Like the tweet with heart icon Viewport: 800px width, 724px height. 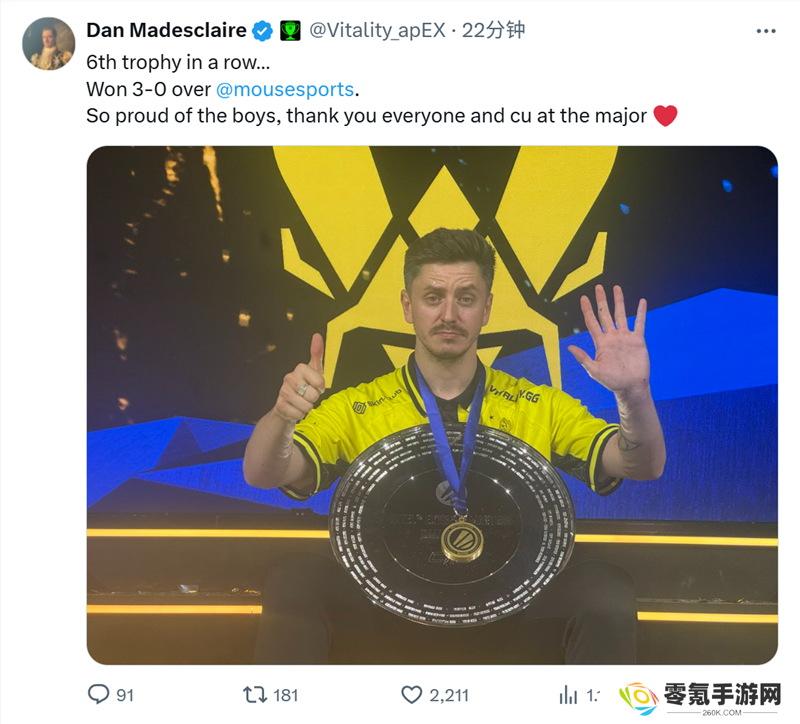point(411,694)
